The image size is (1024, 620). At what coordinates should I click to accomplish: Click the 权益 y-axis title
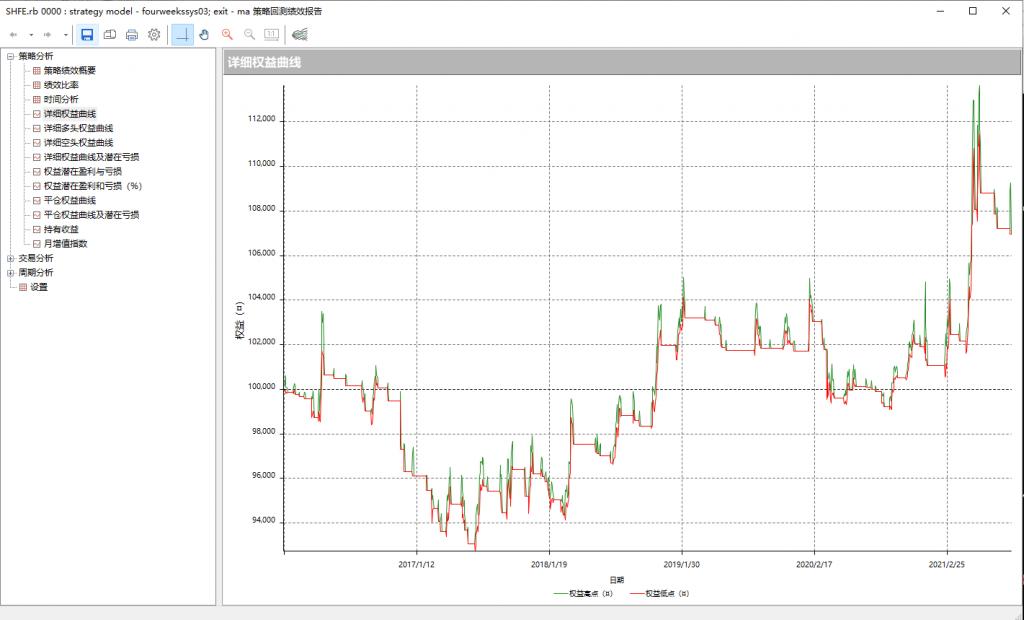[x=240, y=320]
